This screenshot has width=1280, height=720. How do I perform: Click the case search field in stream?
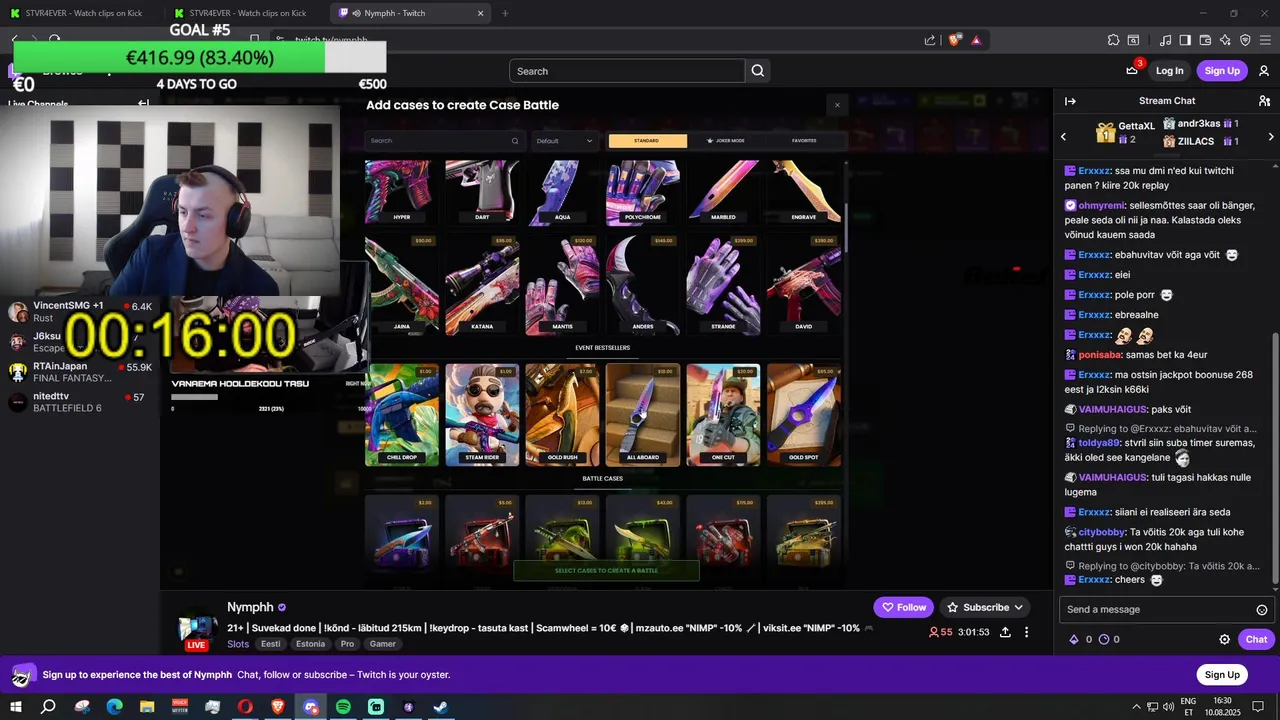[444, 141]
